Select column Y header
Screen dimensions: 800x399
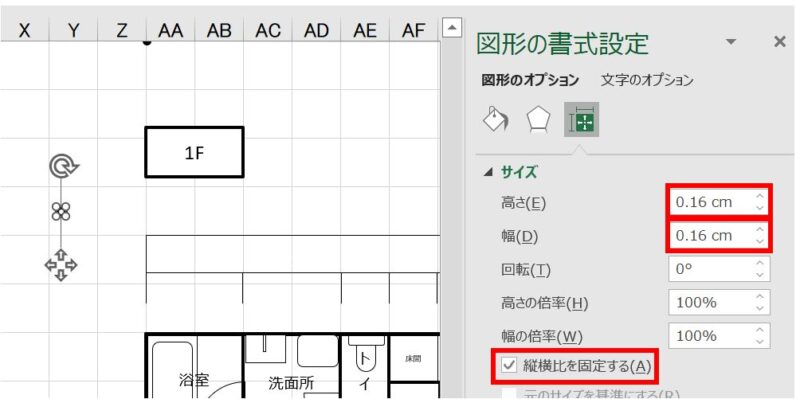73,31
